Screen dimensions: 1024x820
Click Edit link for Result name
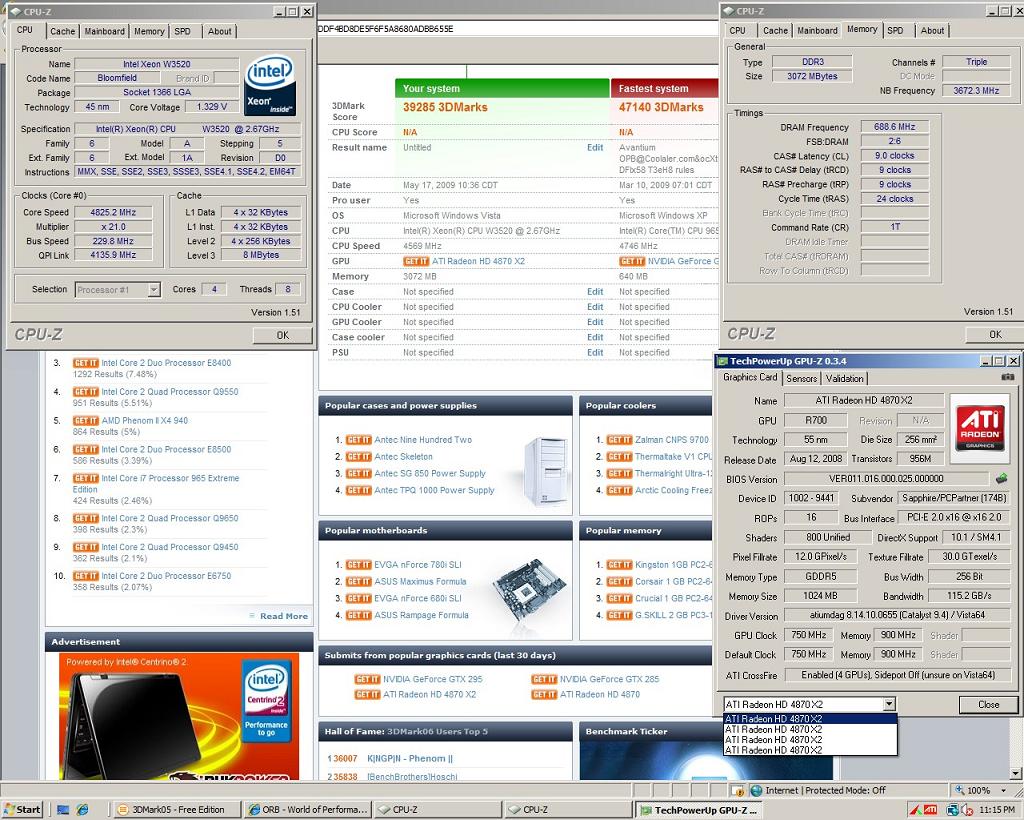pos(595,148)
